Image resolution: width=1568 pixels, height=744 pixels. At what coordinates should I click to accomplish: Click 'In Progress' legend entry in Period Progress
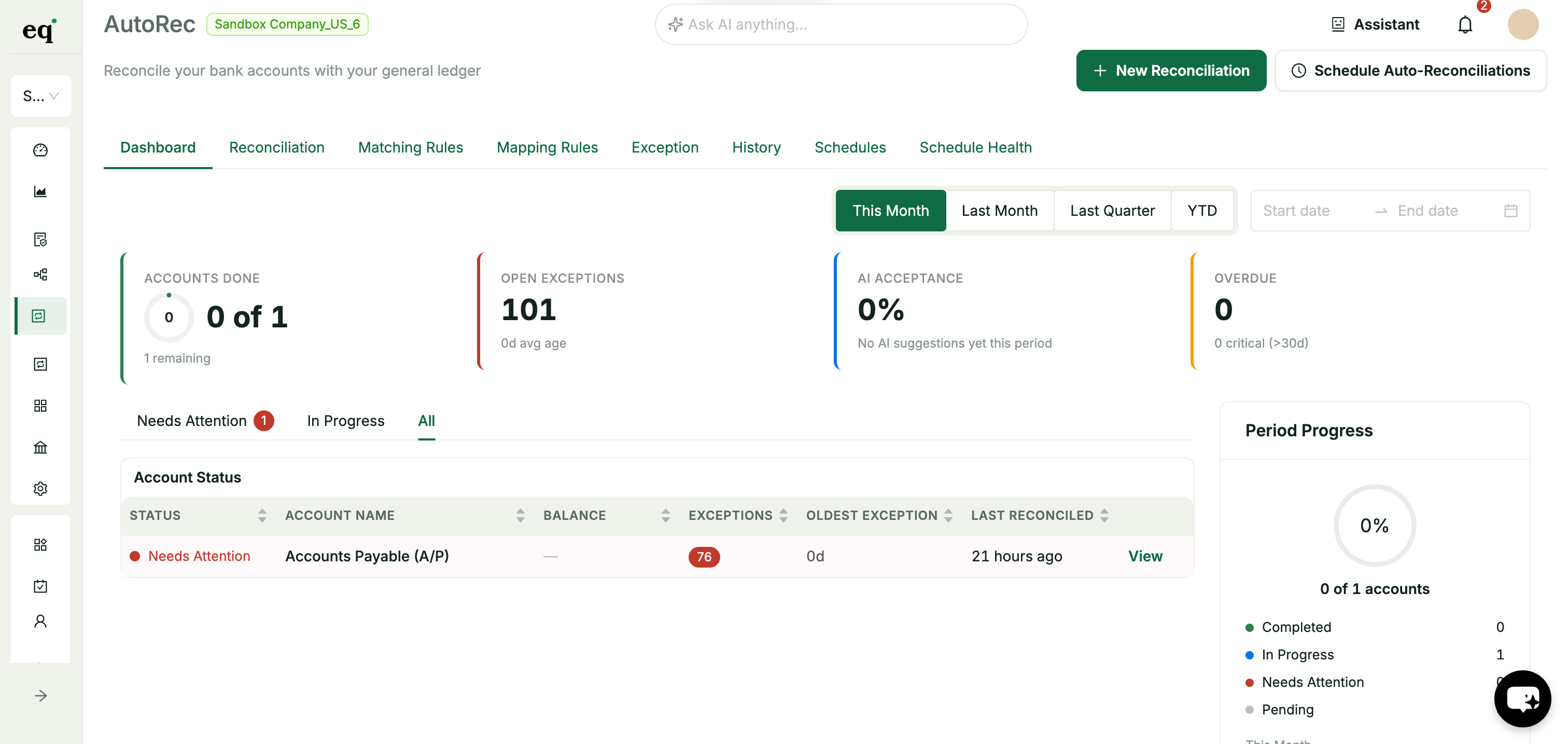coord(1297,654)
